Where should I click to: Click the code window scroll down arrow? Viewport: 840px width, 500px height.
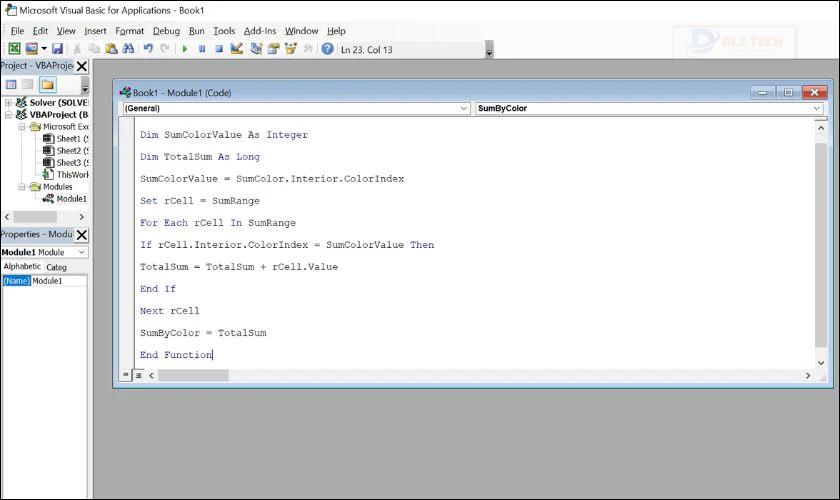(821, 363)
